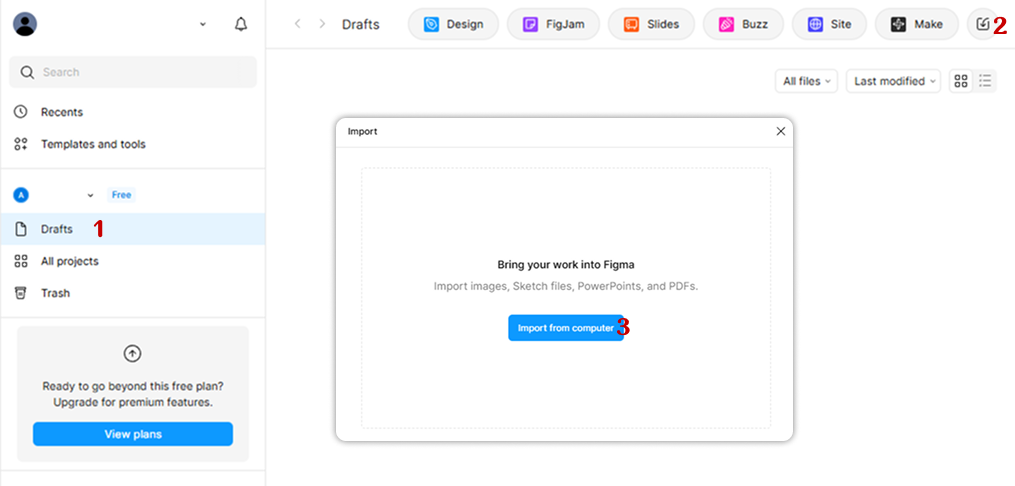Close the Import dialog
This screenshot has width=1015, height=486.
coord(781,131)
